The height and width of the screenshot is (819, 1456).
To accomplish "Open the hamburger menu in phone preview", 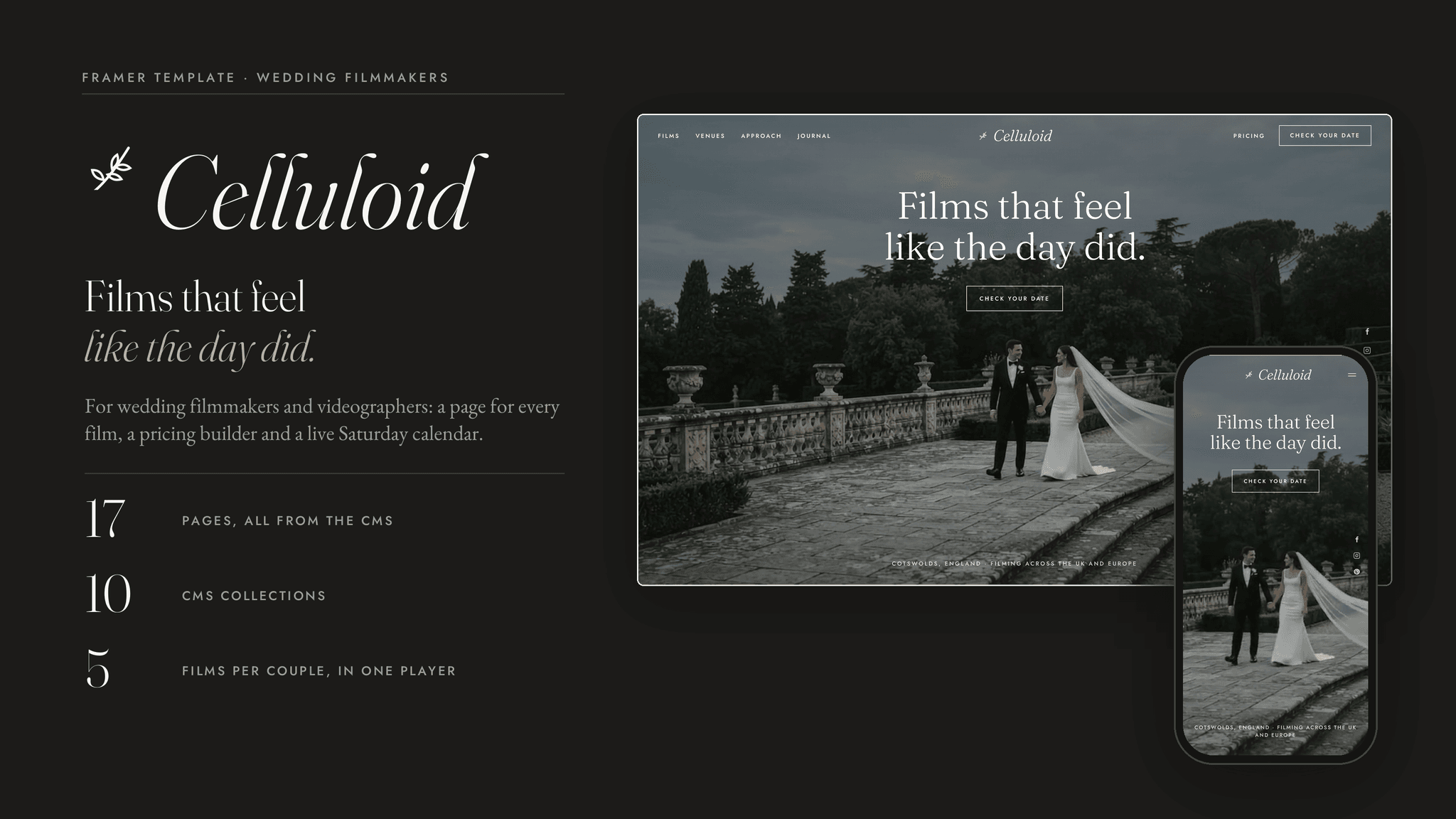I will tap(1351, 375).
